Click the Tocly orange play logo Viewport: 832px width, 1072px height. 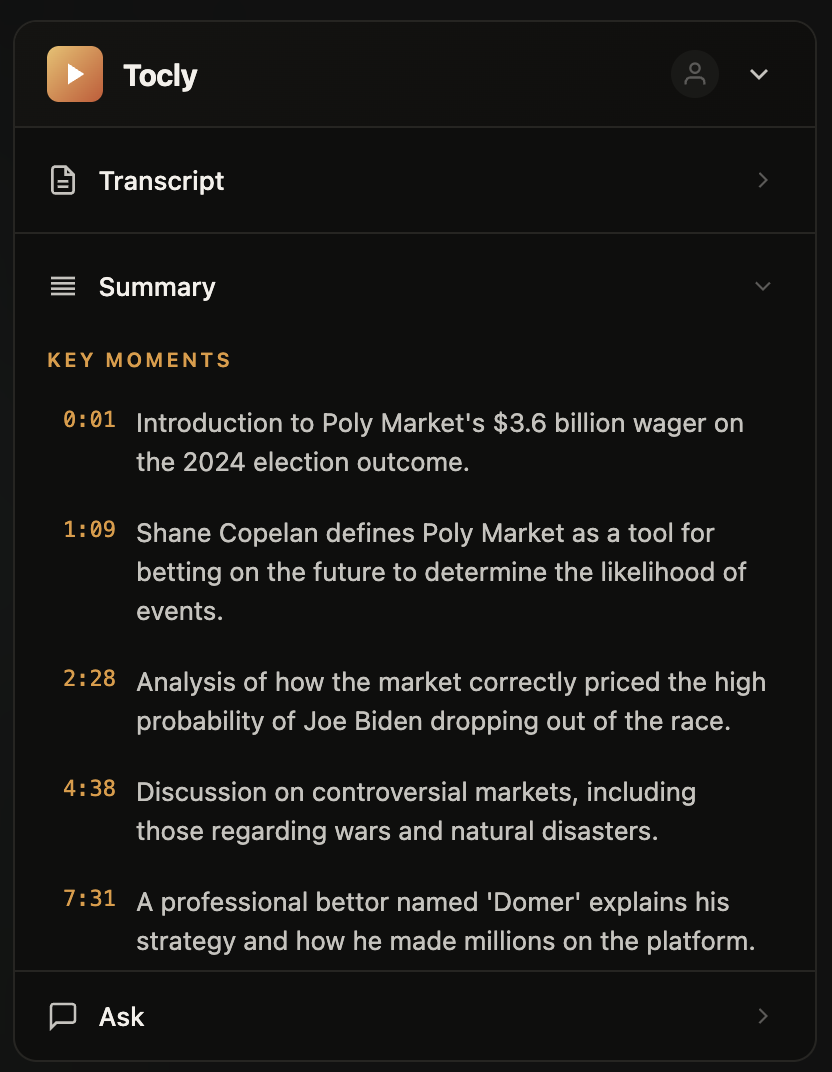[x=75, y=74]
